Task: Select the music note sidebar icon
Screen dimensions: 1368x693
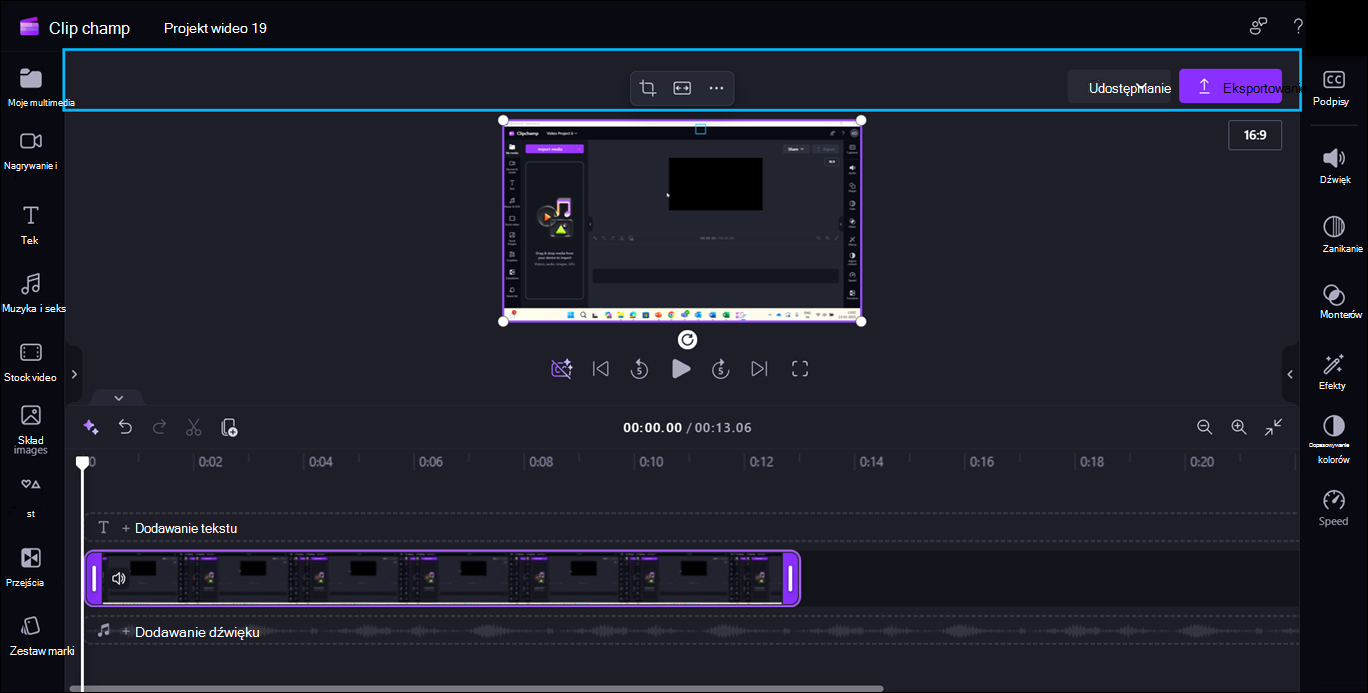Action: point(31,284)
